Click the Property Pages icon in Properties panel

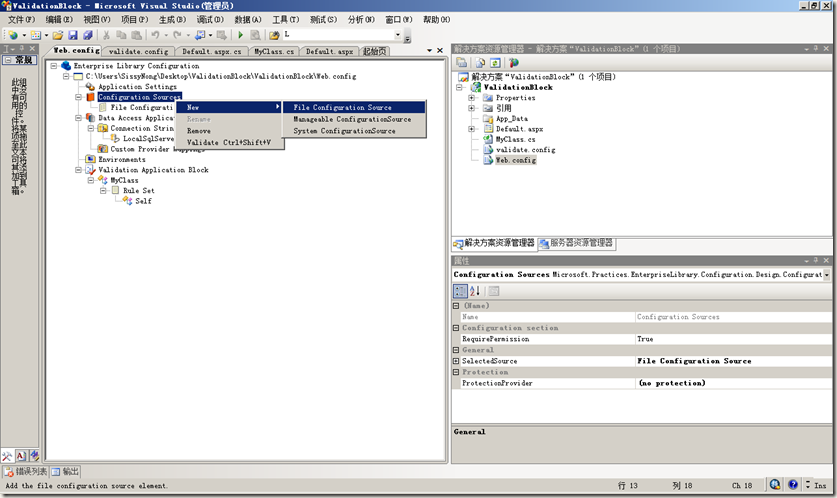point(494,291)
